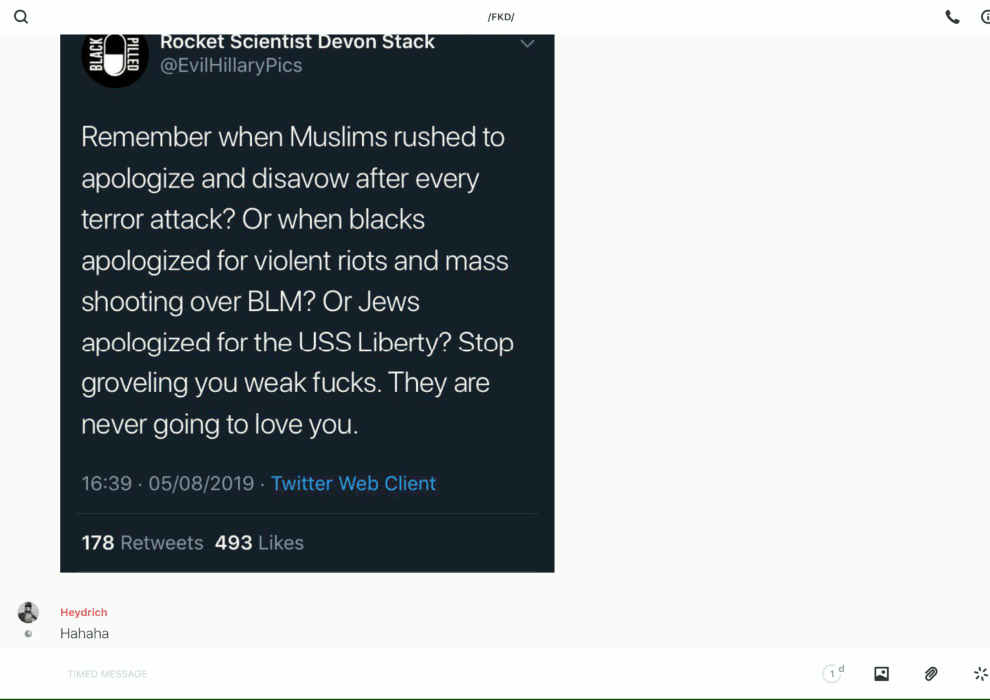This screenshot has width=990, height=700.
Task: Open the Heydrich sender name
Action: (83, 612)
